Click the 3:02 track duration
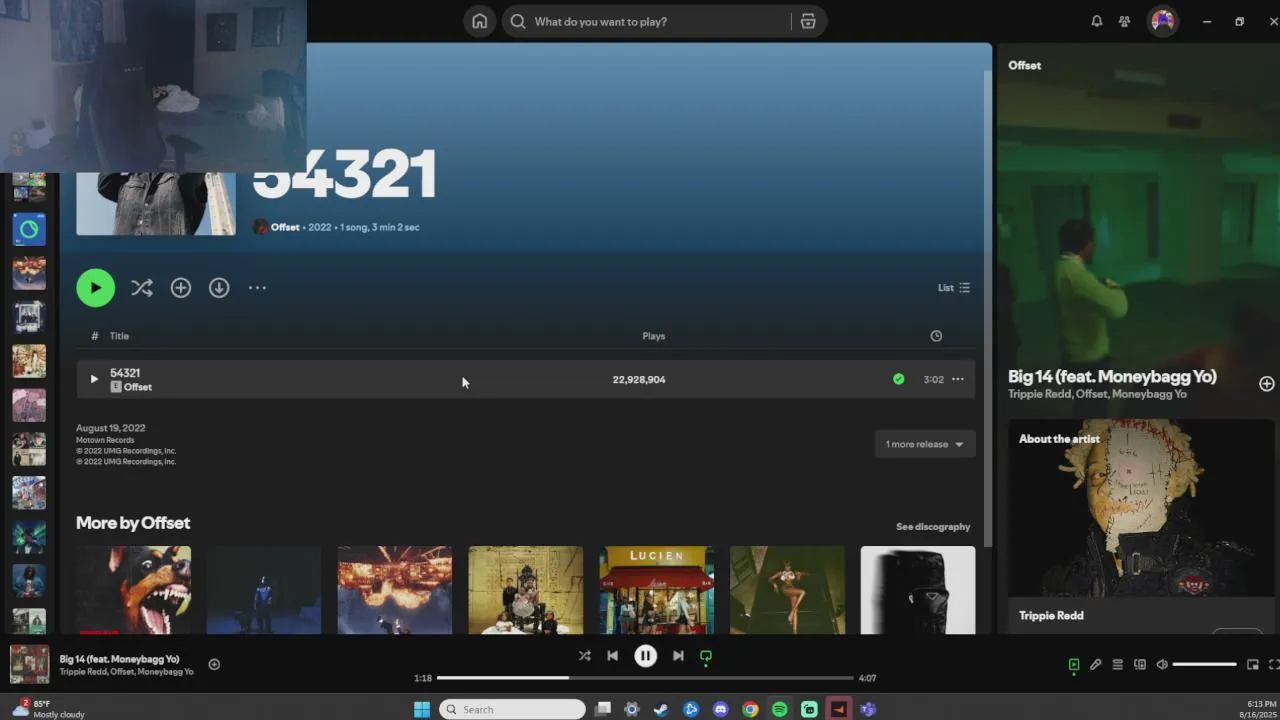Image resolution: width=1280 pixels, height=720 pixels. pos(933,380)
